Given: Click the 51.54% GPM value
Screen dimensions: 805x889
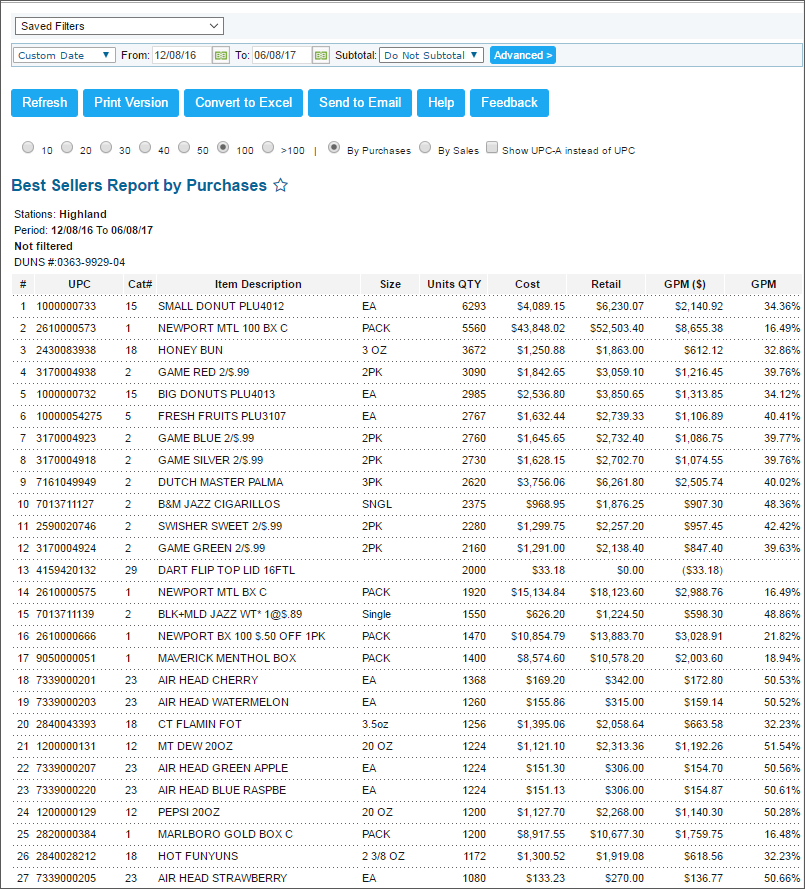Looking at the screenshot, I should [782, 747].
